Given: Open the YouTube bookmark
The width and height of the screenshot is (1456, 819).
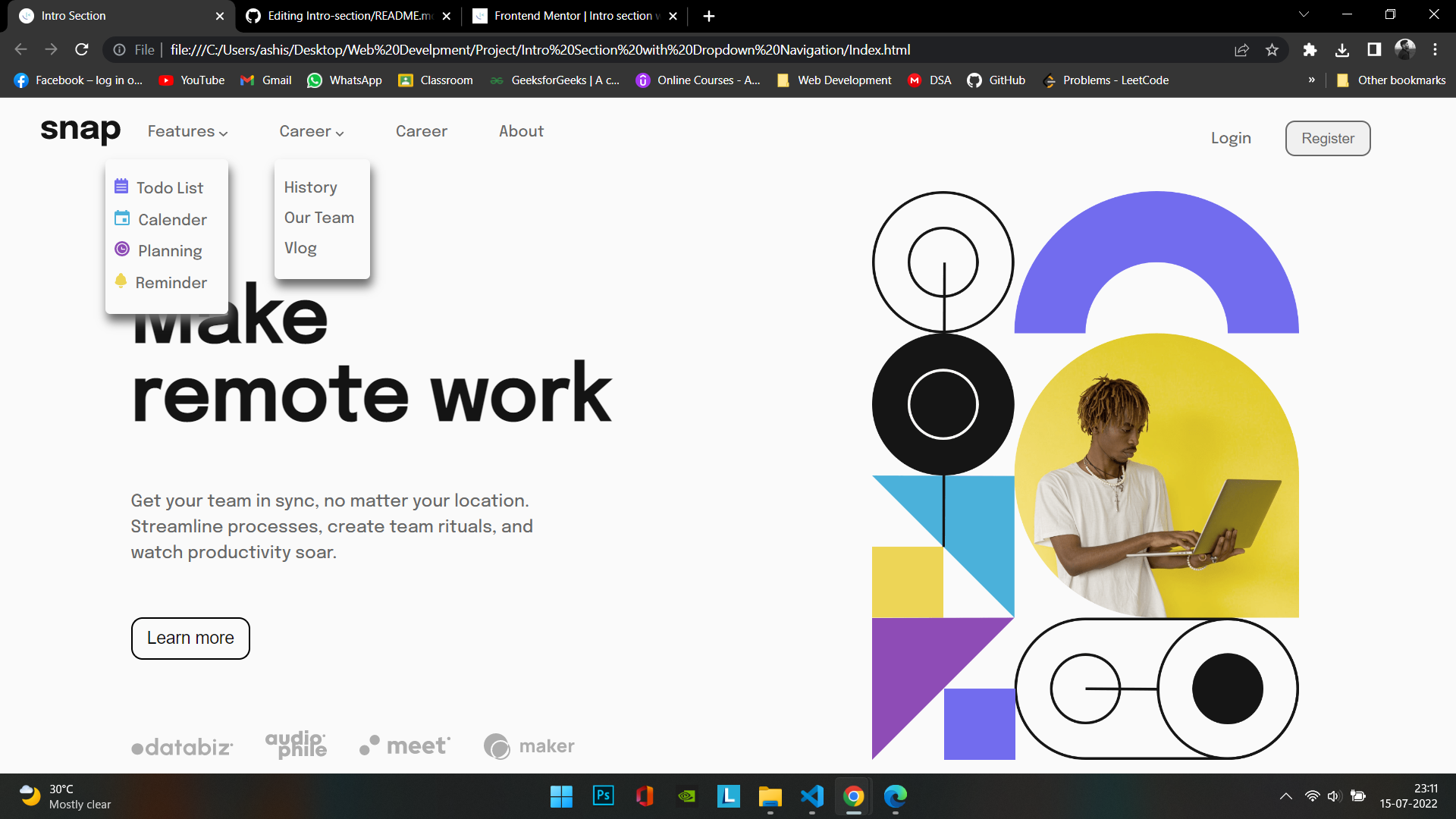Looking at the screenshot, I should [192, 80].
